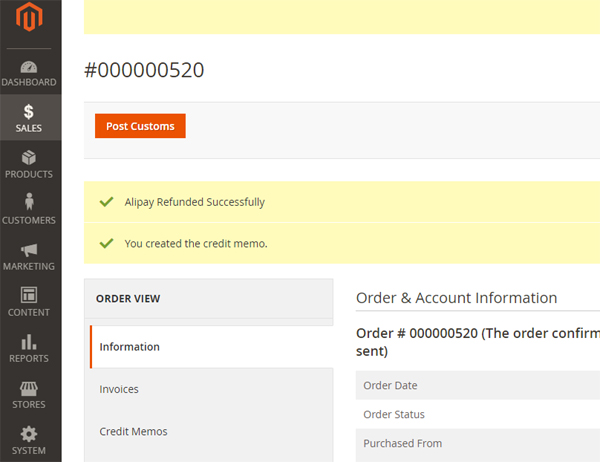Select the Order Date row

pyautogui.click(x=391, y=385)
